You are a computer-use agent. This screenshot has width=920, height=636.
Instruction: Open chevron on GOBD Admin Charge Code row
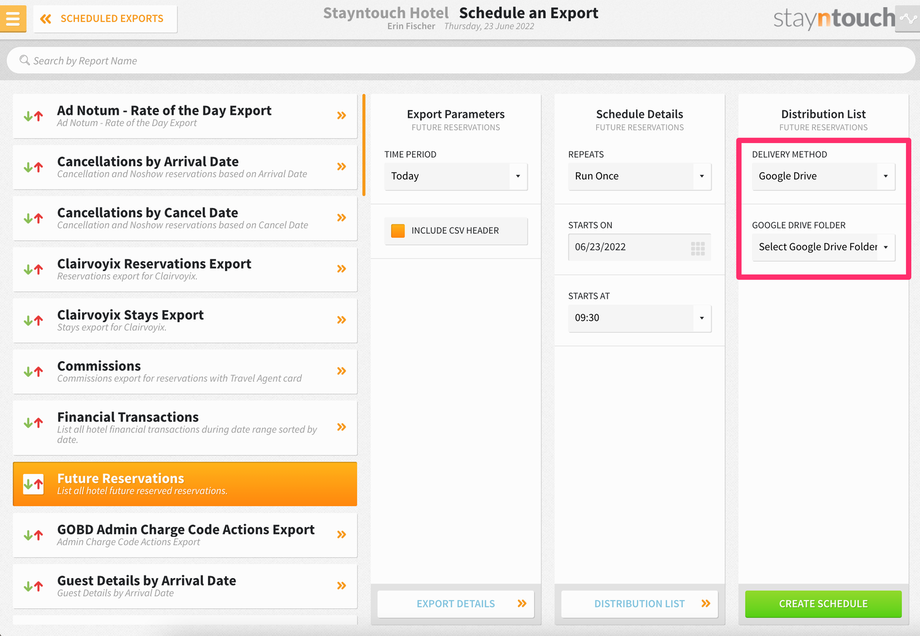coord(341,534)
